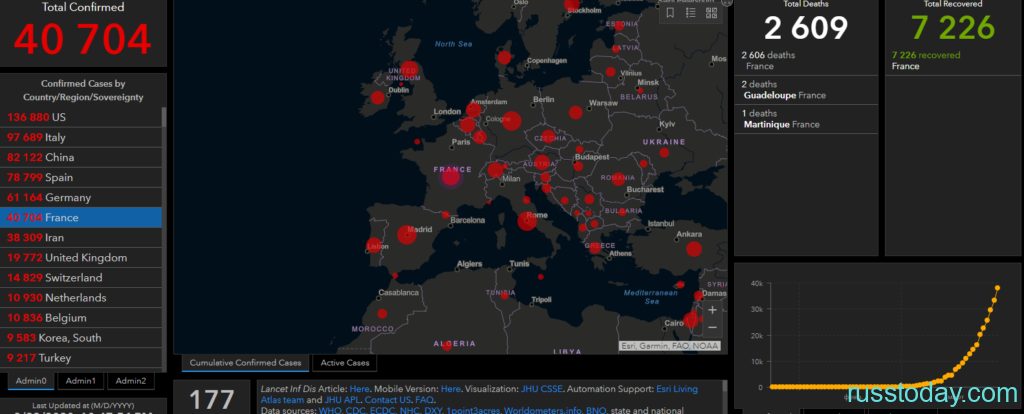
Task: Select Netherlands in the country list
Action: coord(81,298)
